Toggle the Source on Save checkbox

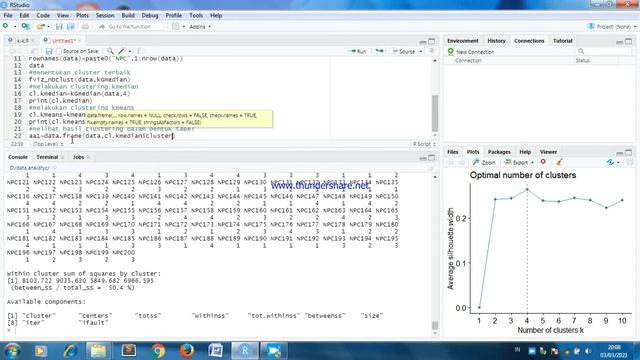point(59,51)
